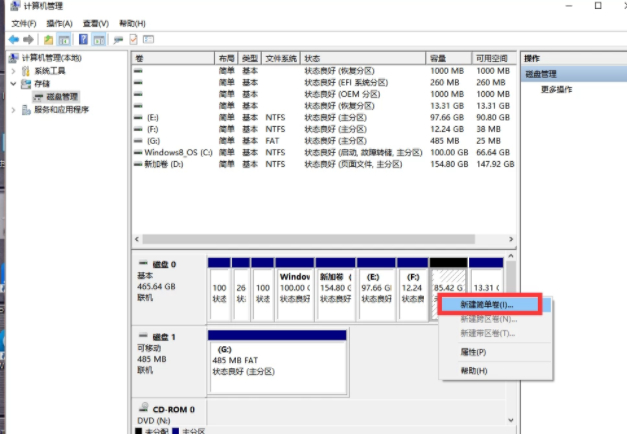Select Windows 100.00 GB partition on disk 0
The image size is (627, 434).
pos(295,290)
